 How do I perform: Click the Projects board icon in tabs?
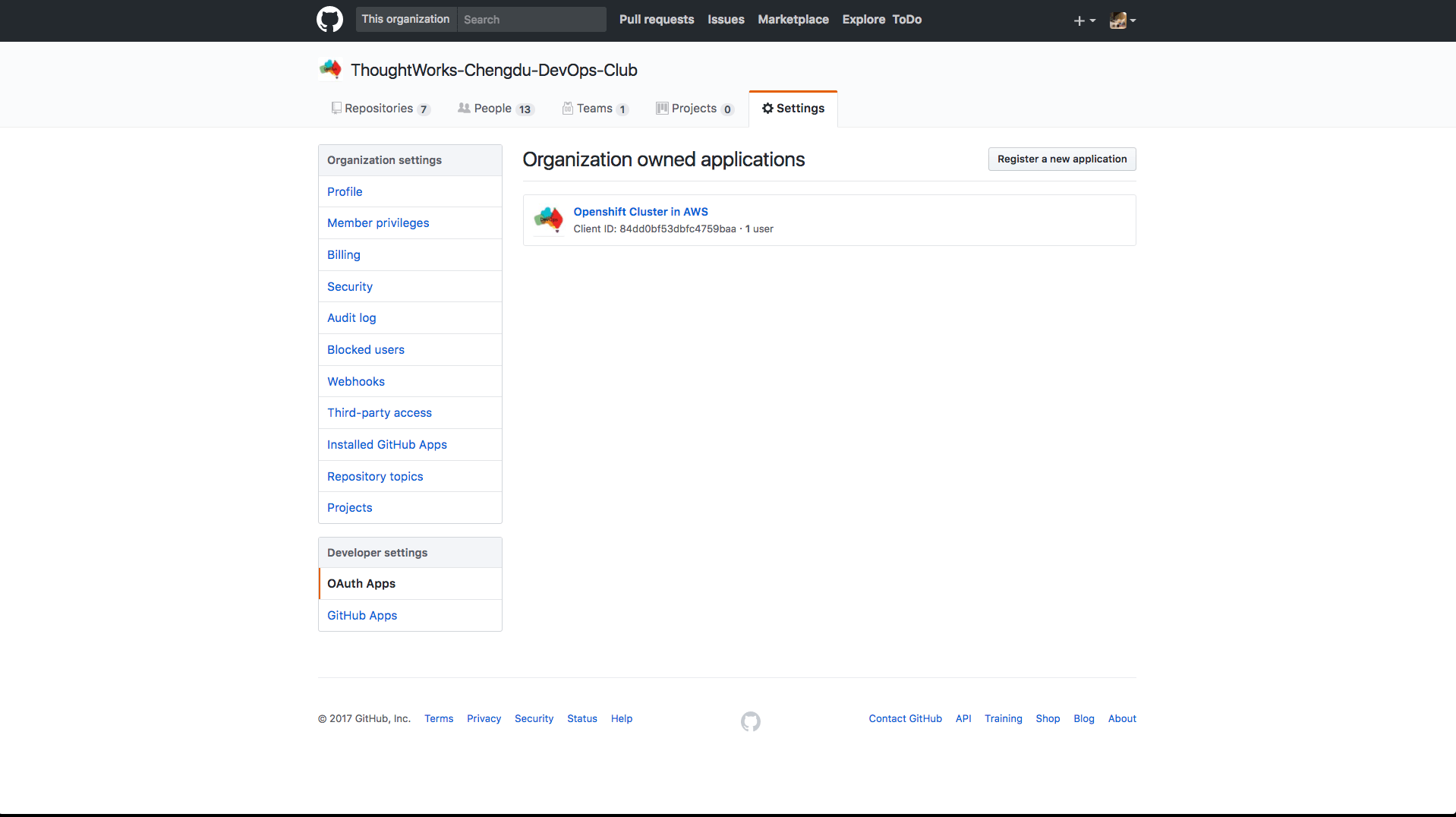tap(662, 109)
